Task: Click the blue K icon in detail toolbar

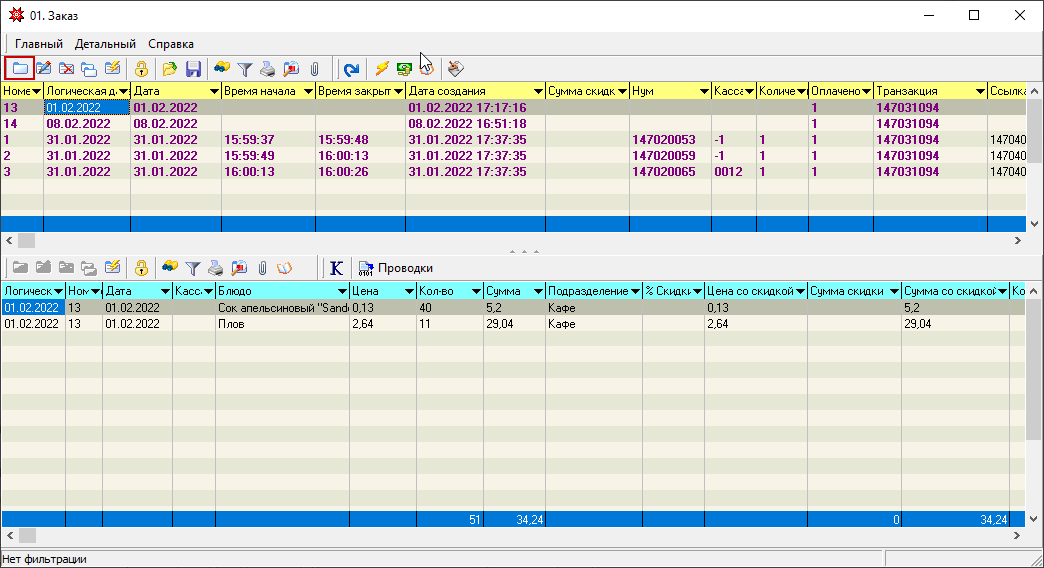Action: pos(336,268)
